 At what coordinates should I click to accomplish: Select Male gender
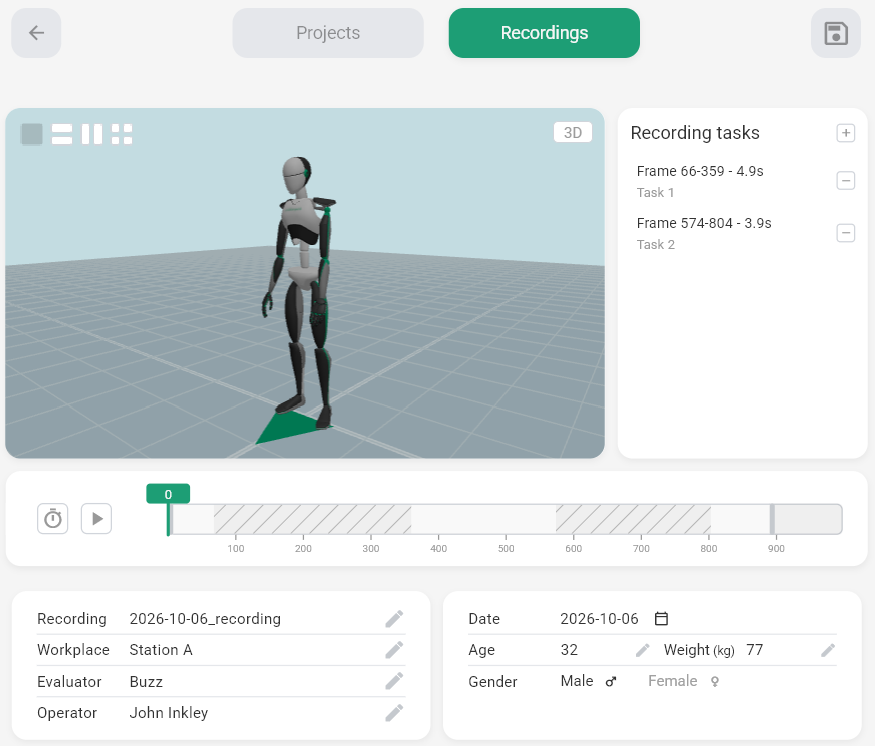coord(588,681)
